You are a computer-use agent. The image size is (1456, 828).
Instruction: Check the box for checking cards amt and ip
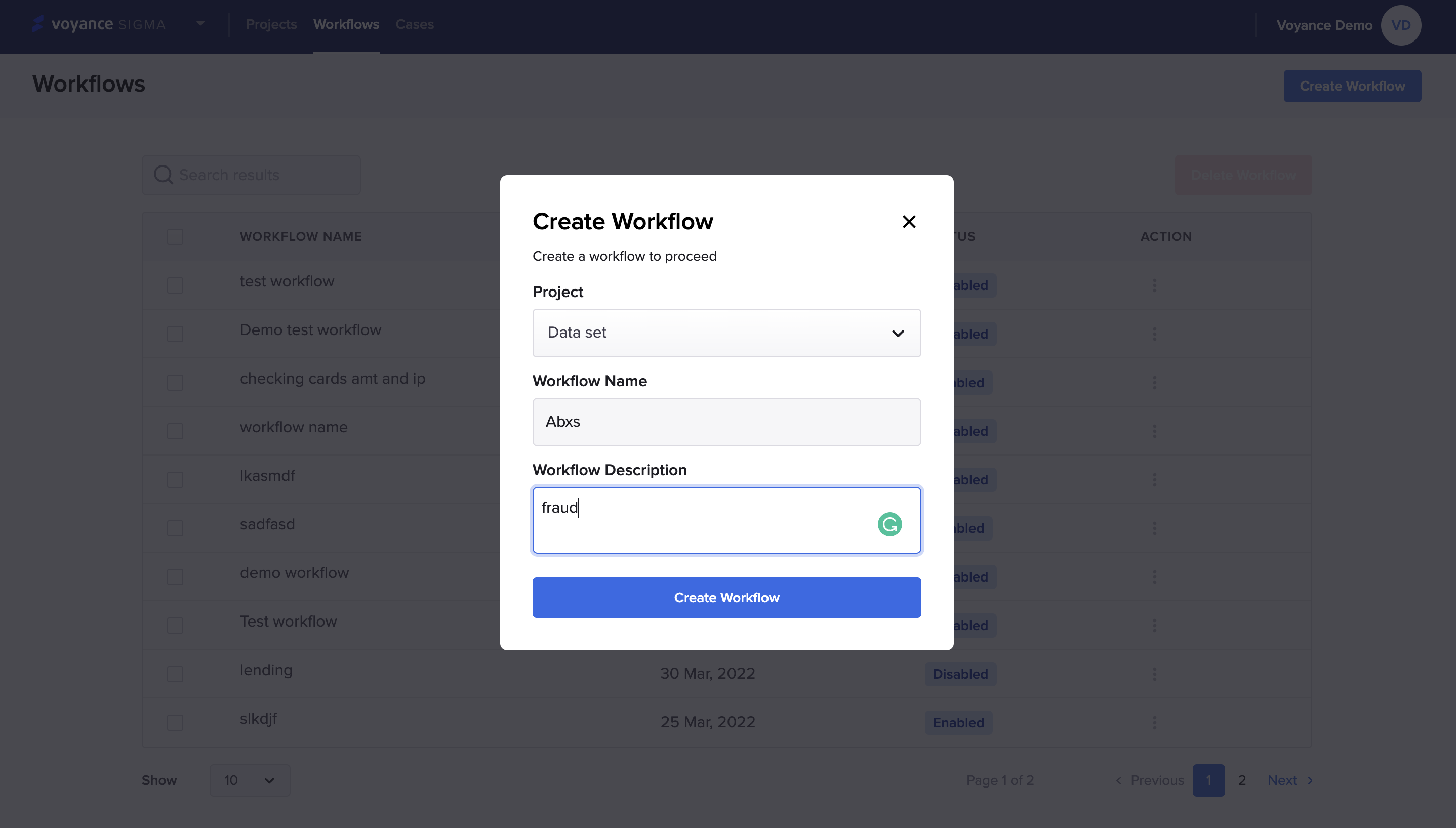tap(175, 383)
